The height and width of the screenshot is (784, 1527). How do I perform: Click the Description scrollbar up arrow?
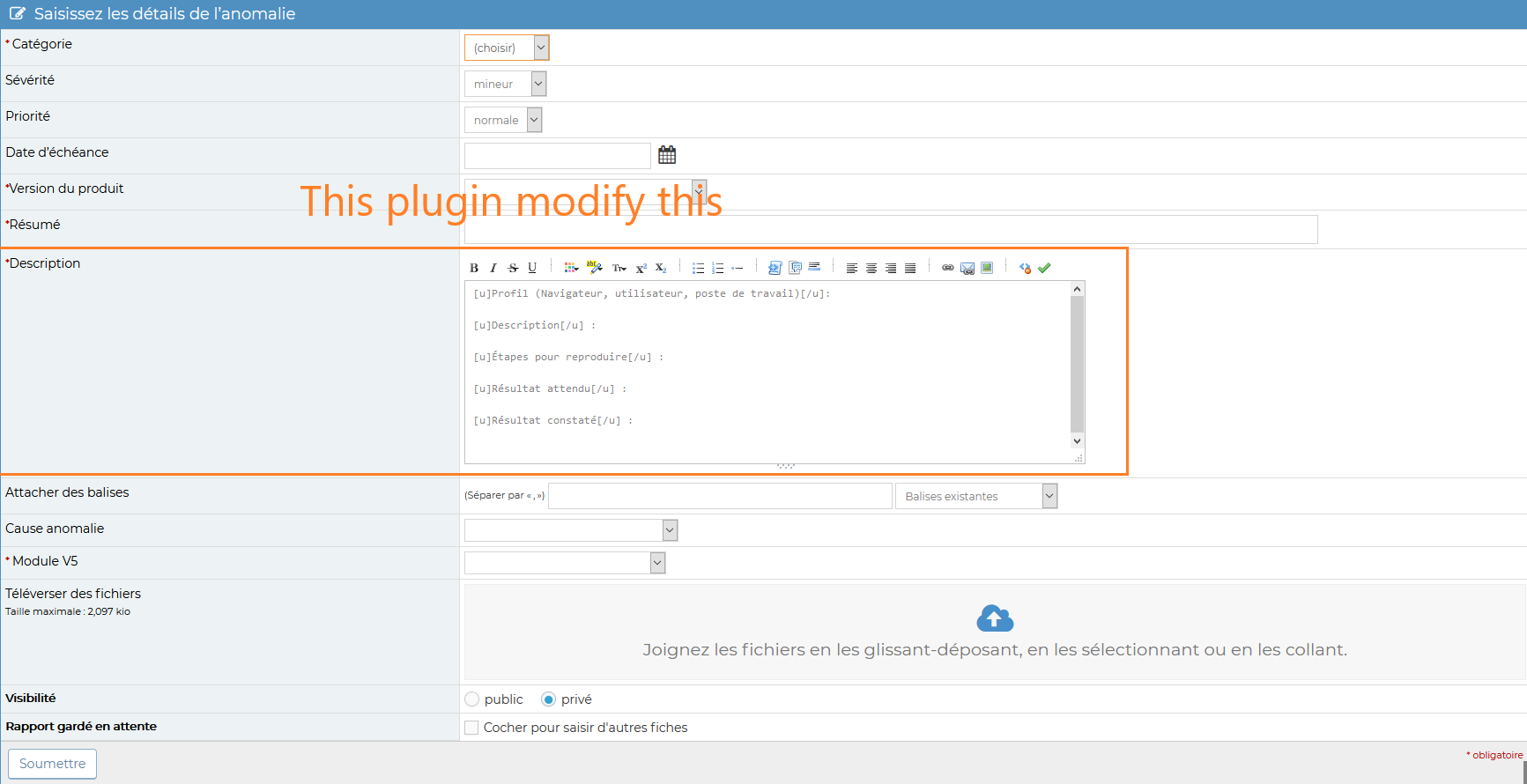coord(1077,289)
